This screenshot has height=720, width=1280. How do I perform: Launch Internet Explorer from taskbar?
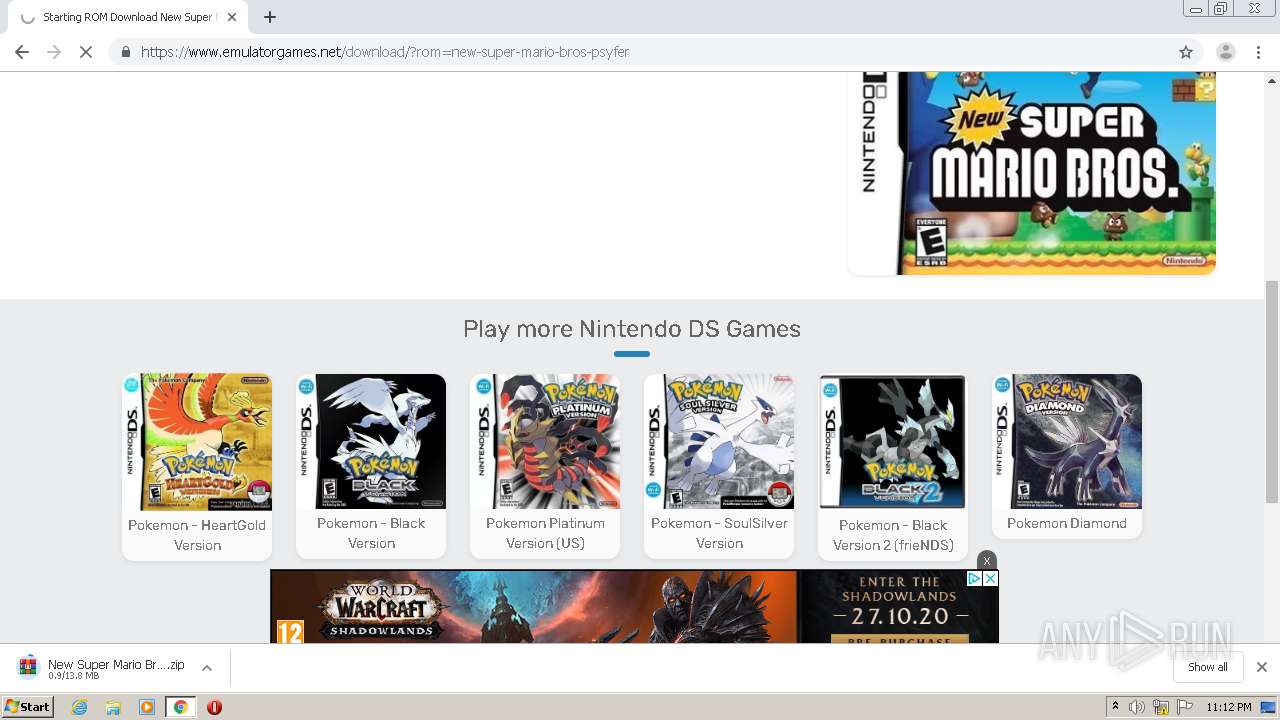point(80,707)
